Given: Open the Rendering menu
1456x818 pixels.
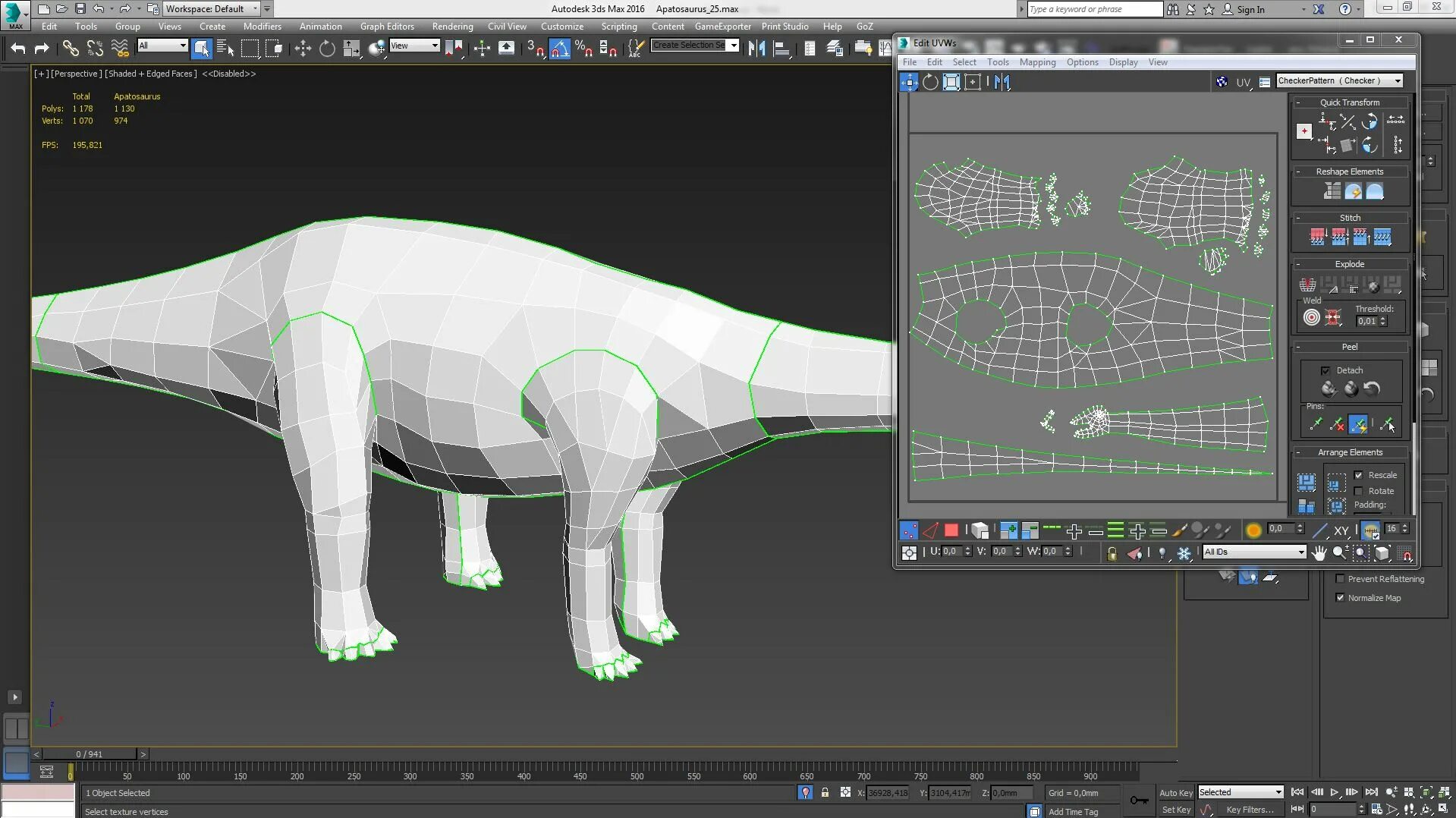Looking at the screenshot, I should pos(452,26).
